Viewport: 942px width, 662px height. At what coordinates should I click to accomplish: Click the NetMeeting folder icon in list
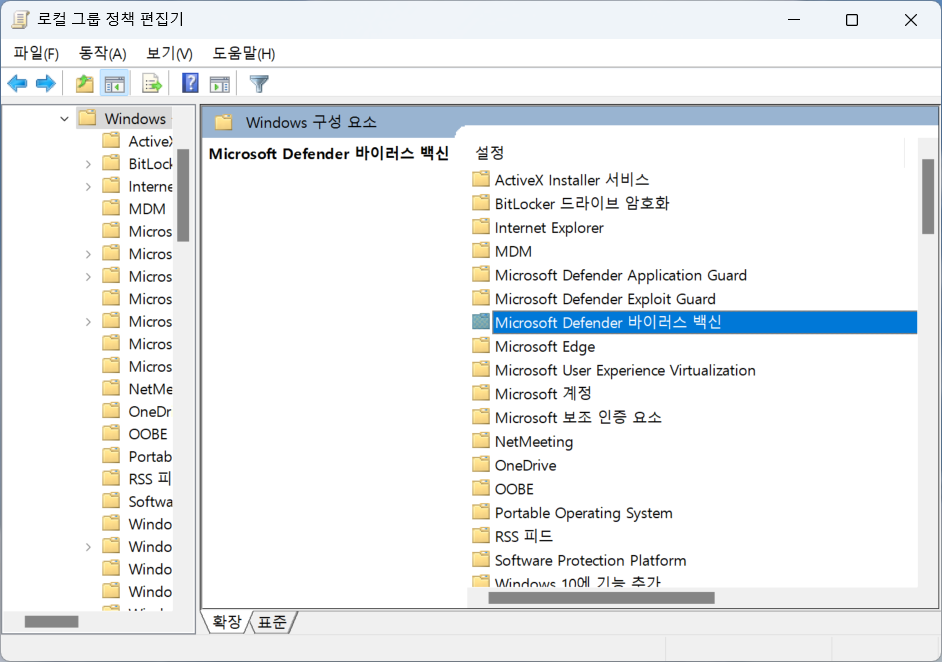tap(481, 440)
